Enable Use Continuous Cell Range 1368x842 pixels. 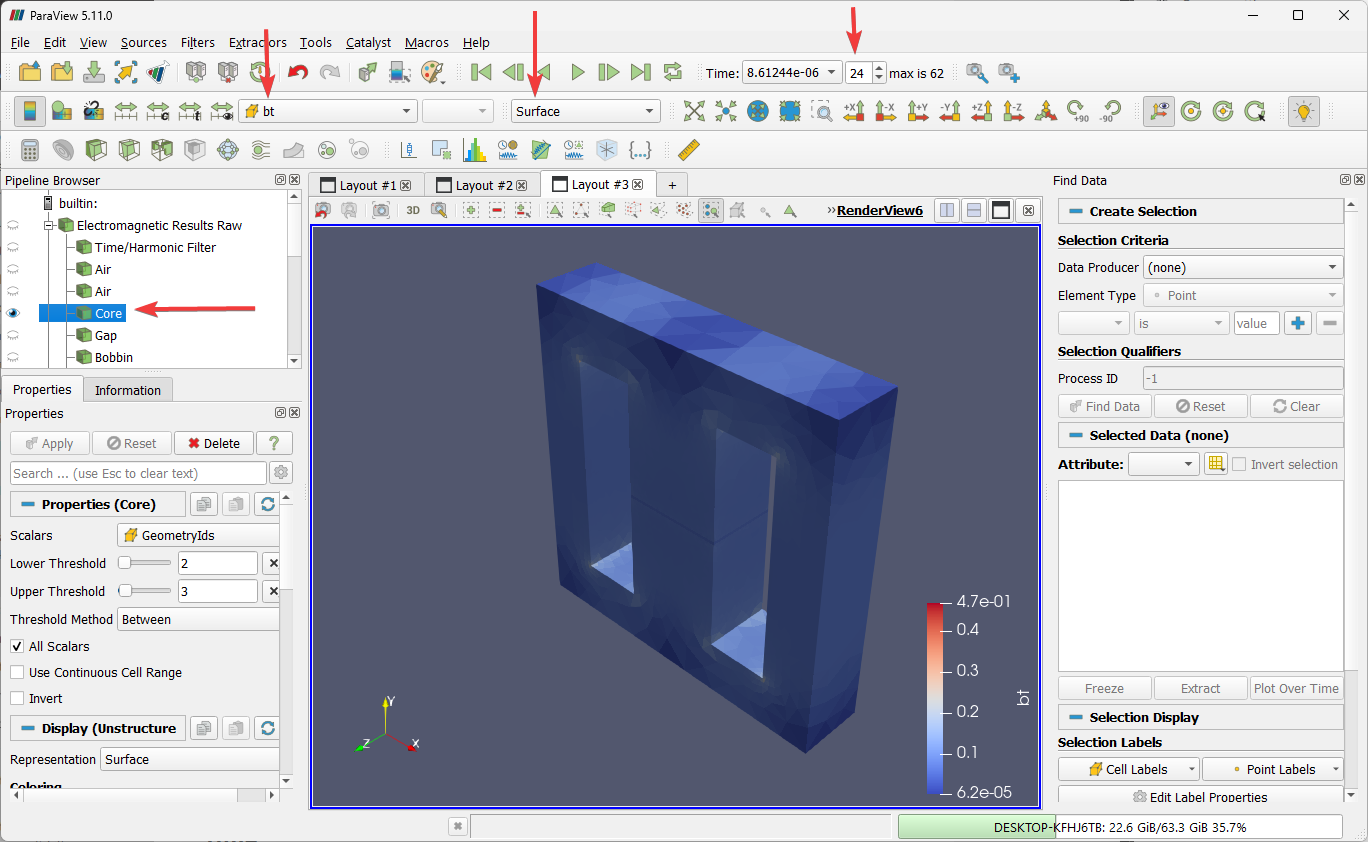[17, 672]
